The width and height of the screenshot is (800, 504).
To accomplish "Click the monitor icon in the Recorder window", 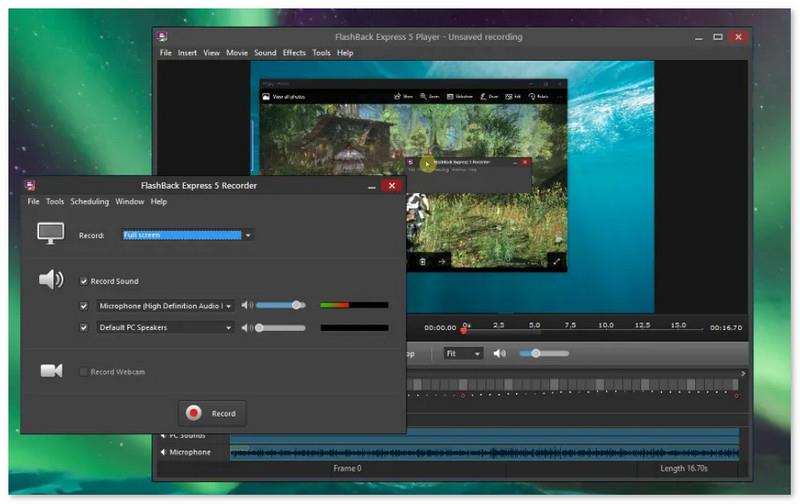I will point(51,234).
